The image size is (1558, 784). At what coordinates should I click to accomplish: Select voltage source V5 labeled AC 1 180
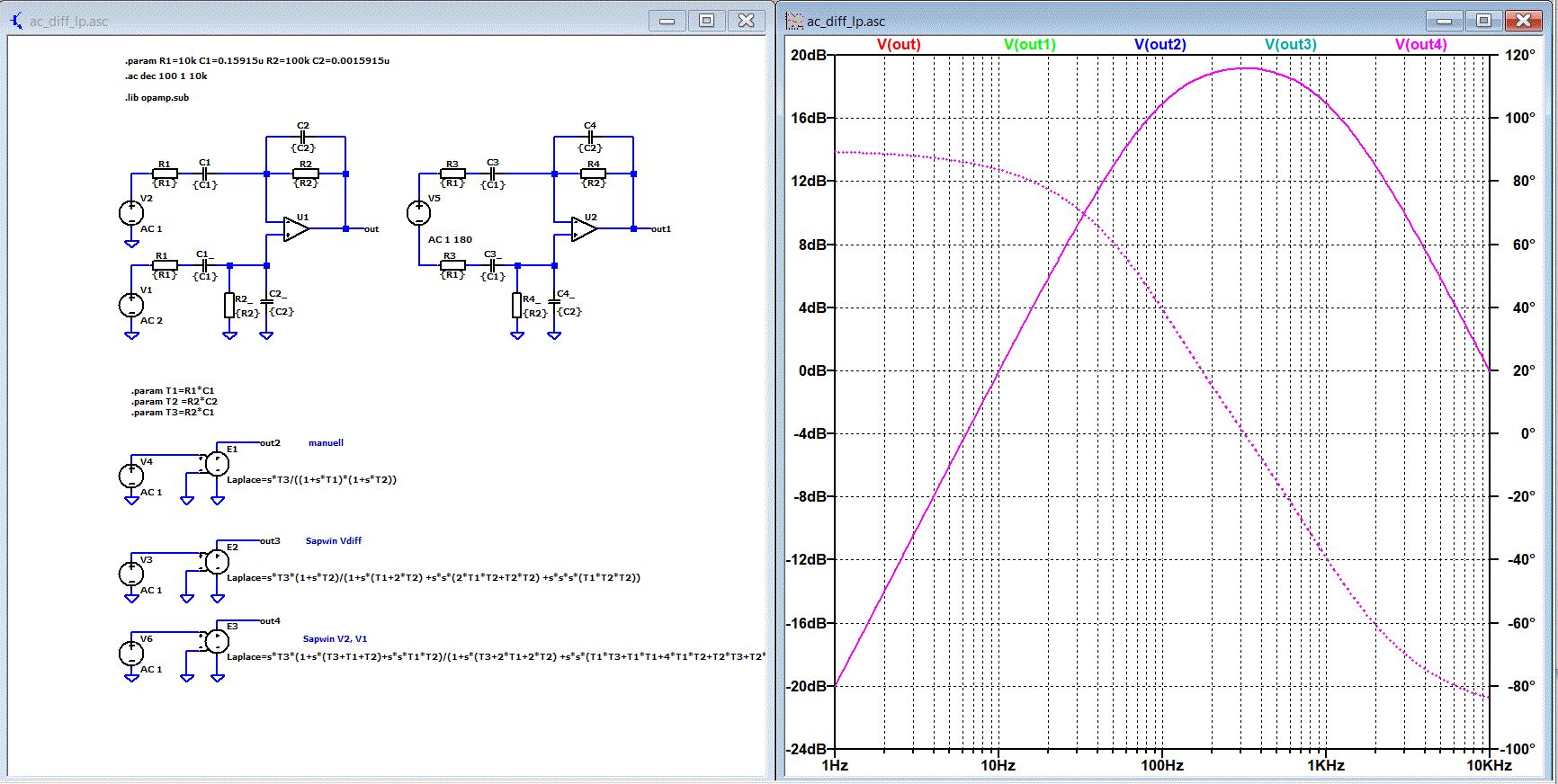coord(419,213)
